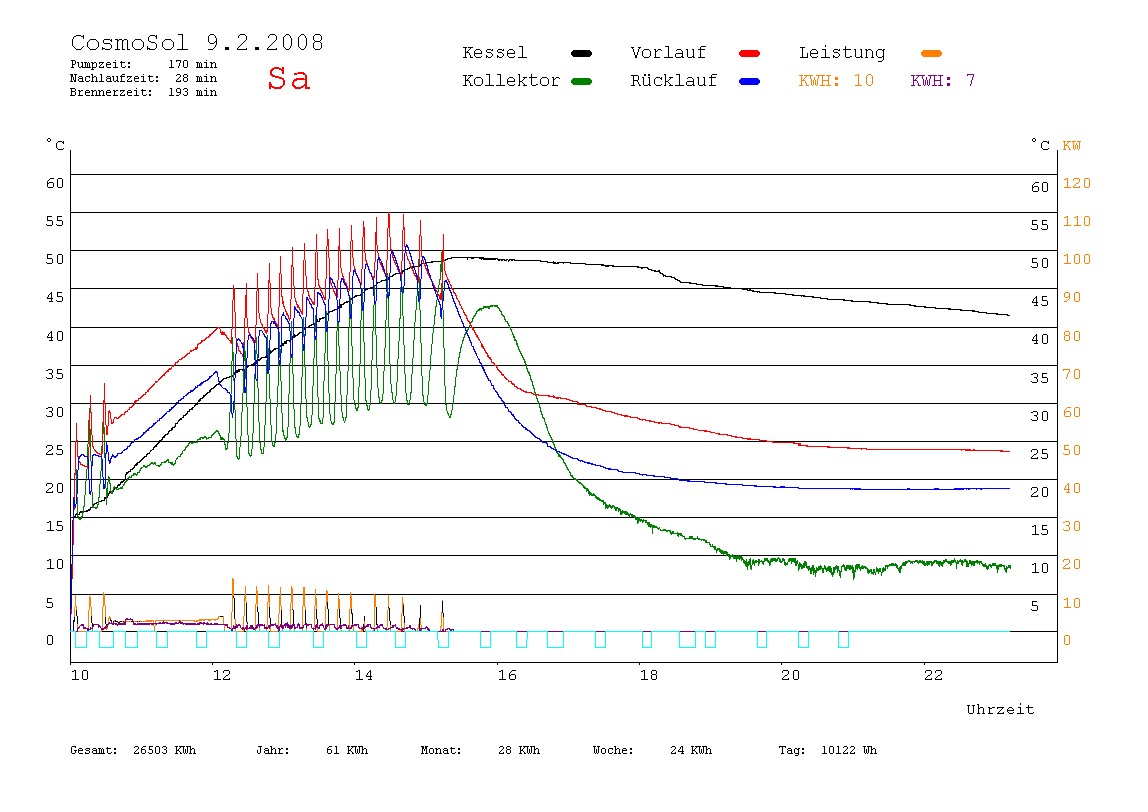The image size is (1148, 812).
Task: Click the 'Jahr:' footer label
Action: point(272,750)
